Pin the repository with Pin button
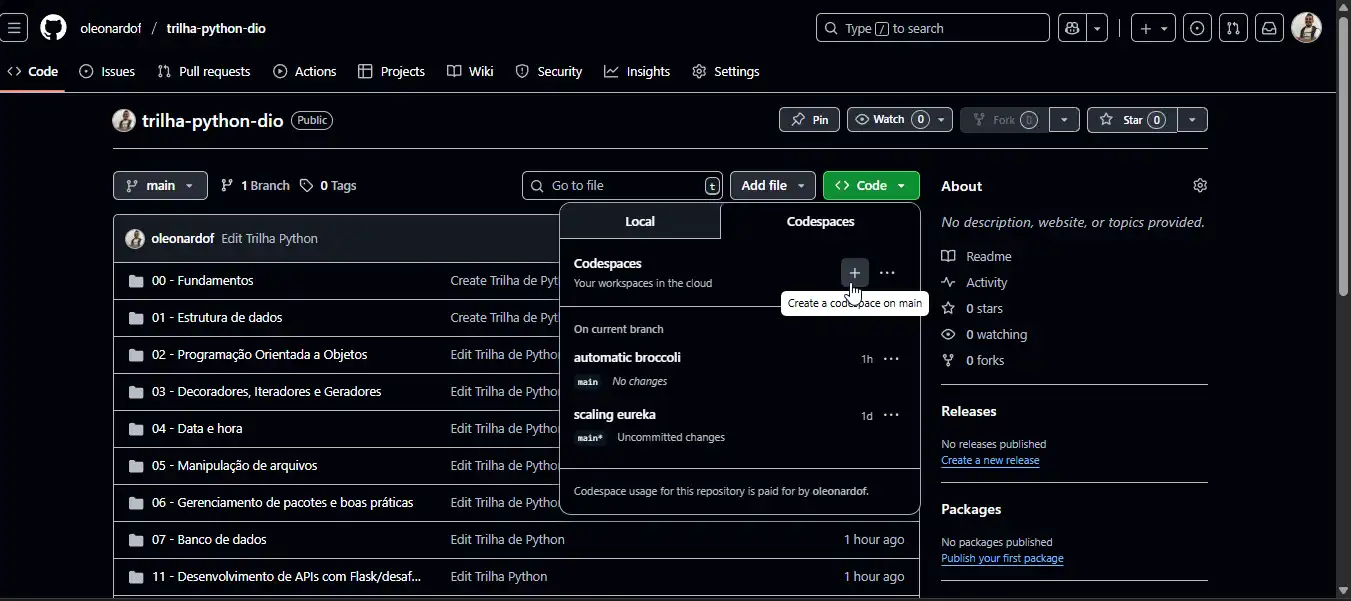Image resolution: width=1351 pixels, height=601 pixels. point(809,120)
